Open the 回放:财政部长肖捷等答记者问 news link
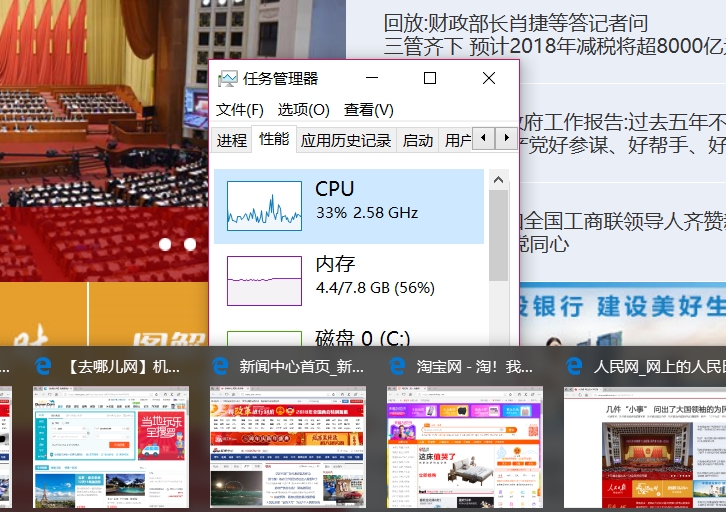Viewport: 726px width, 512px height. pyautogui.click(x=516, y=23)
